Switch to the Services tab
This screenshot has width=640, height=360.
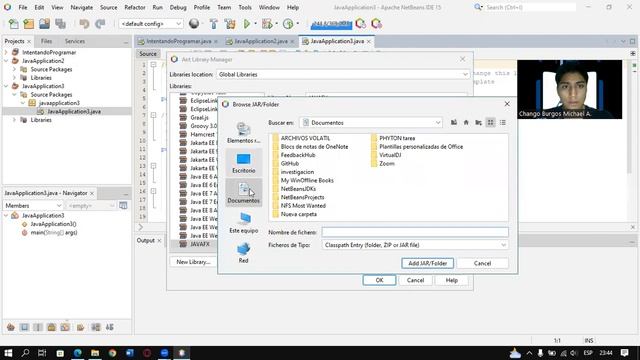click(x=75, y=41)
